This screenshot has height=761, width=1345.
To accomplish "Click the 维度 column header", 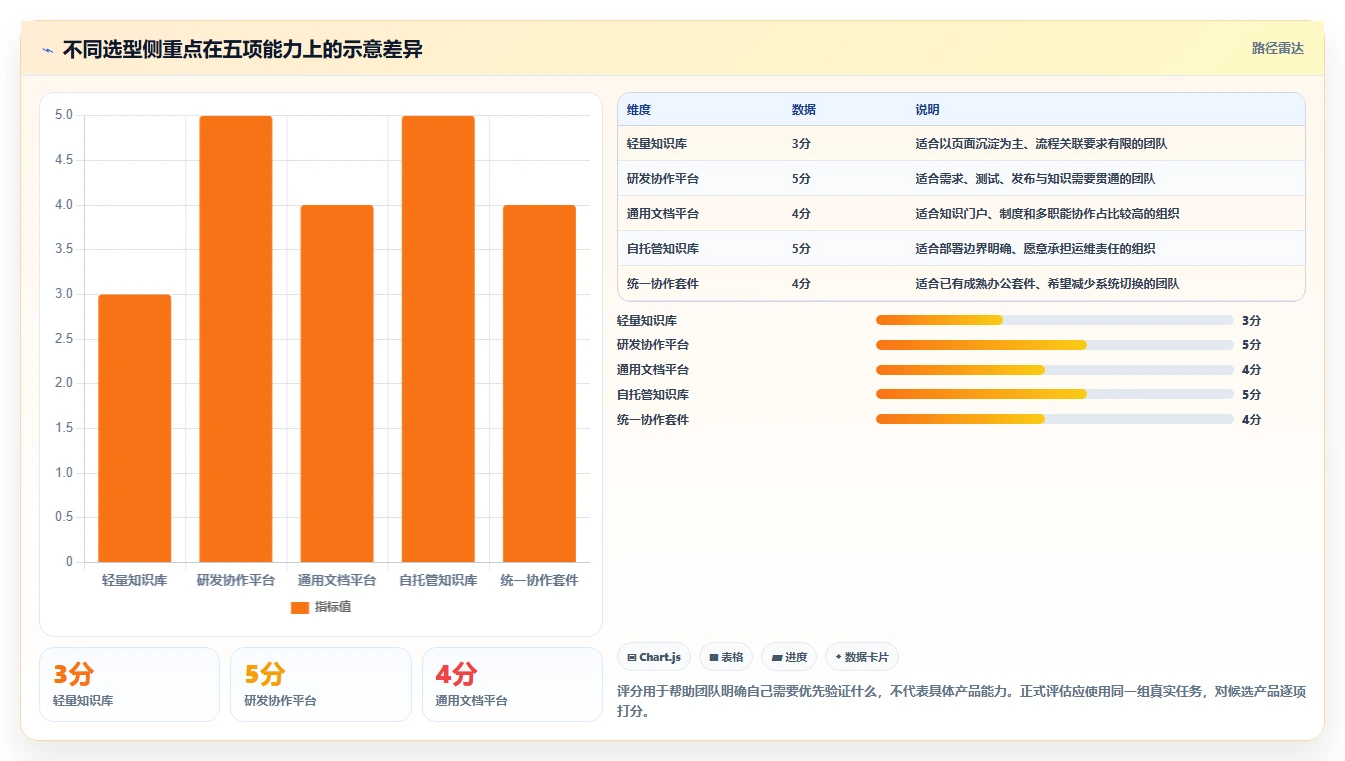I will point(639,110).
